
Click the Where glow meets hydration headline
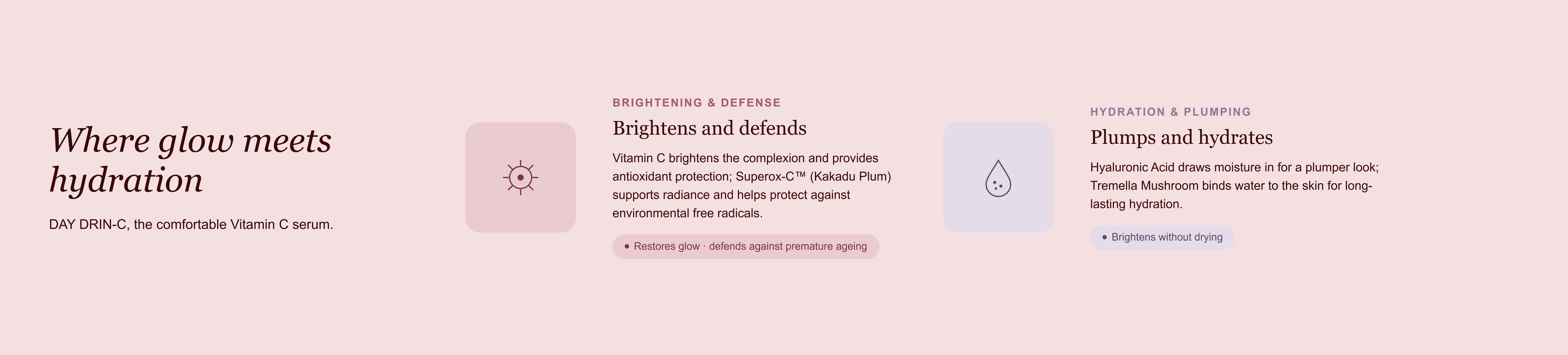click(x=191, y=160)
